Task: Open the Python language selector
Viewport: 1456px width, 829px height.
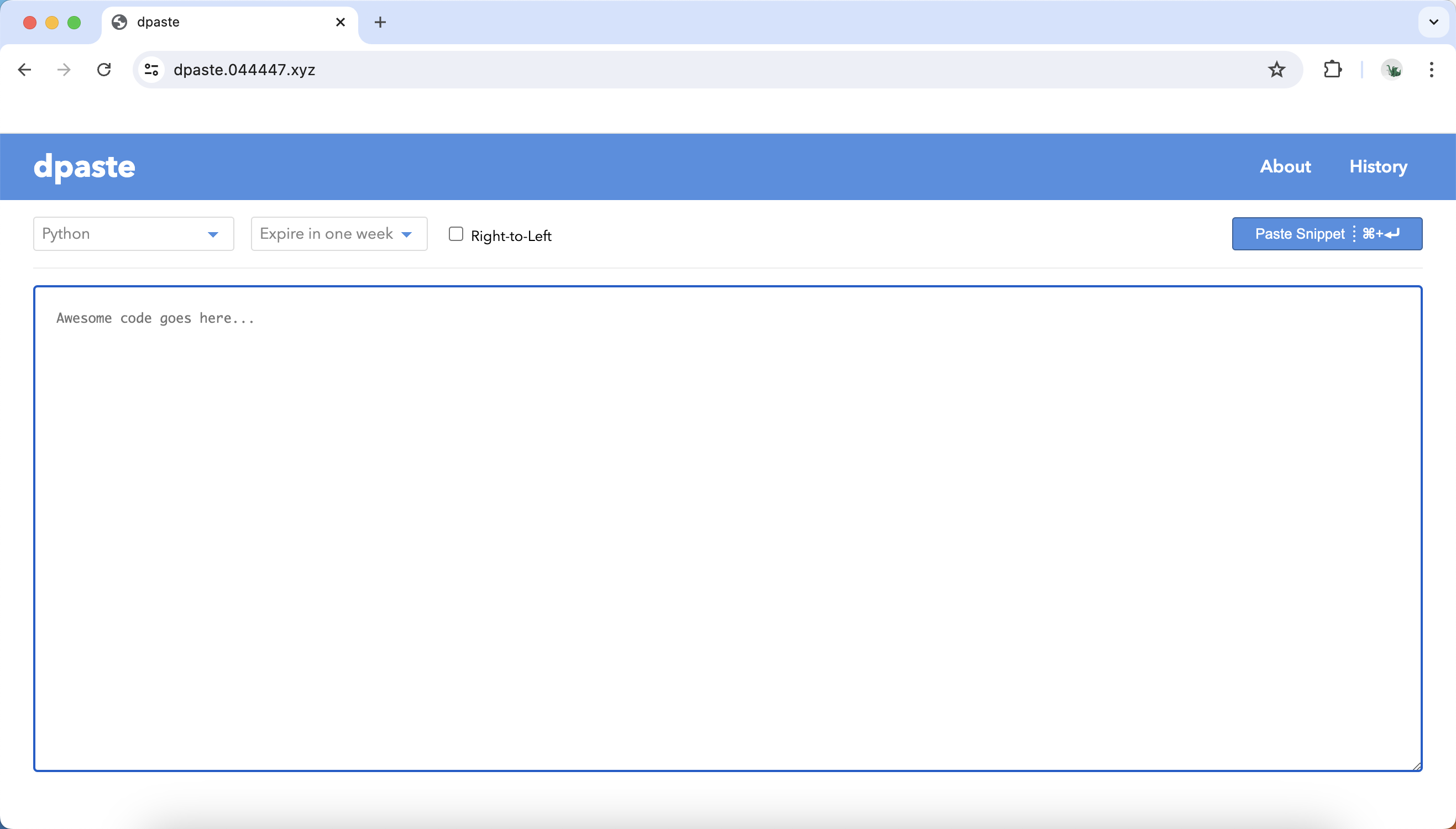Action: click(x=133, y=233)
